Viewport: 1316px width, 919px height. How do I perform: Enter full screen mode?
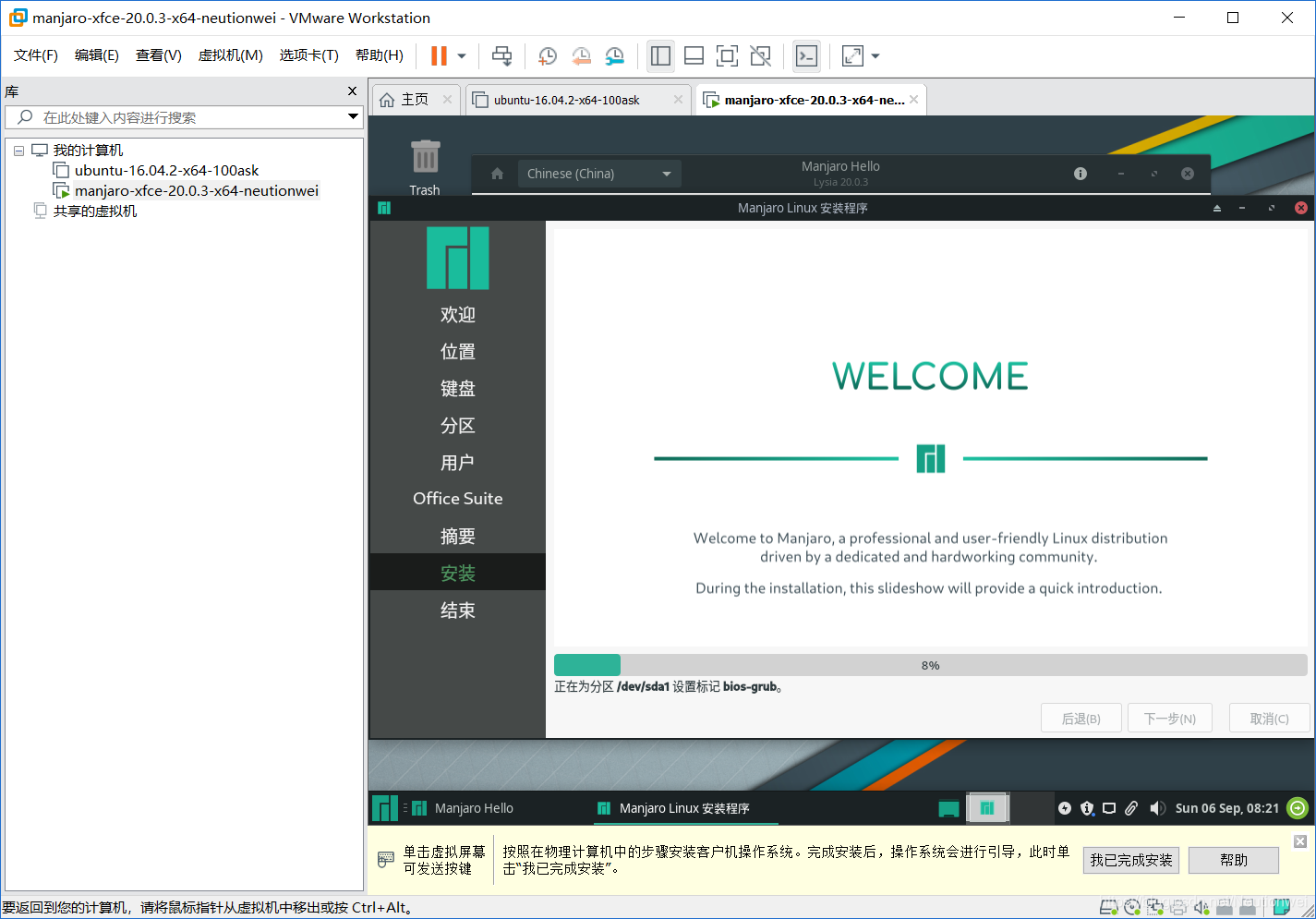[x=727, y=56]
